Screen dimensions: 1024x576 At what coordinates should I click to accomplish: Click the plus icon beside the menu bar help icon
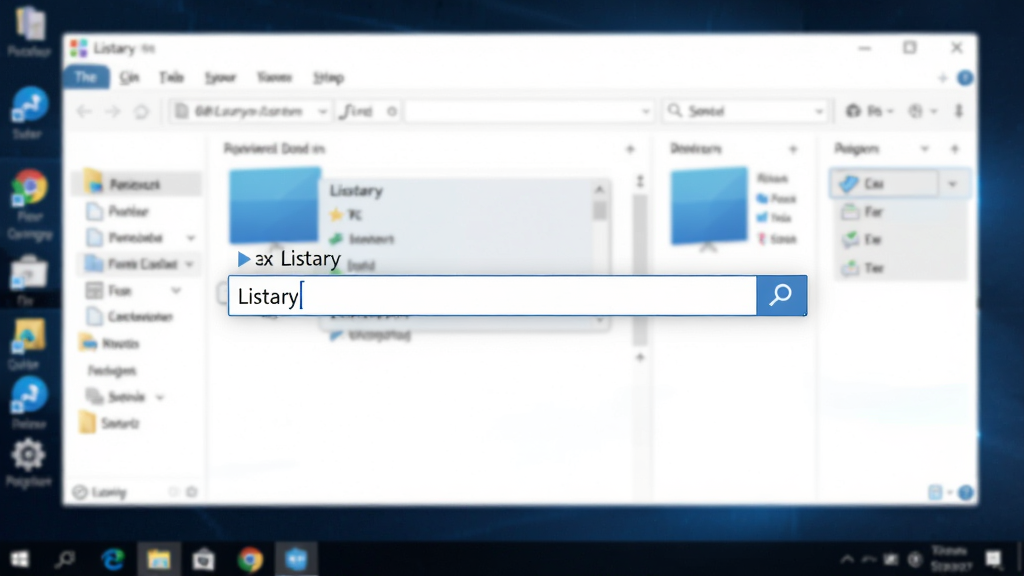(x=942, y=78)
